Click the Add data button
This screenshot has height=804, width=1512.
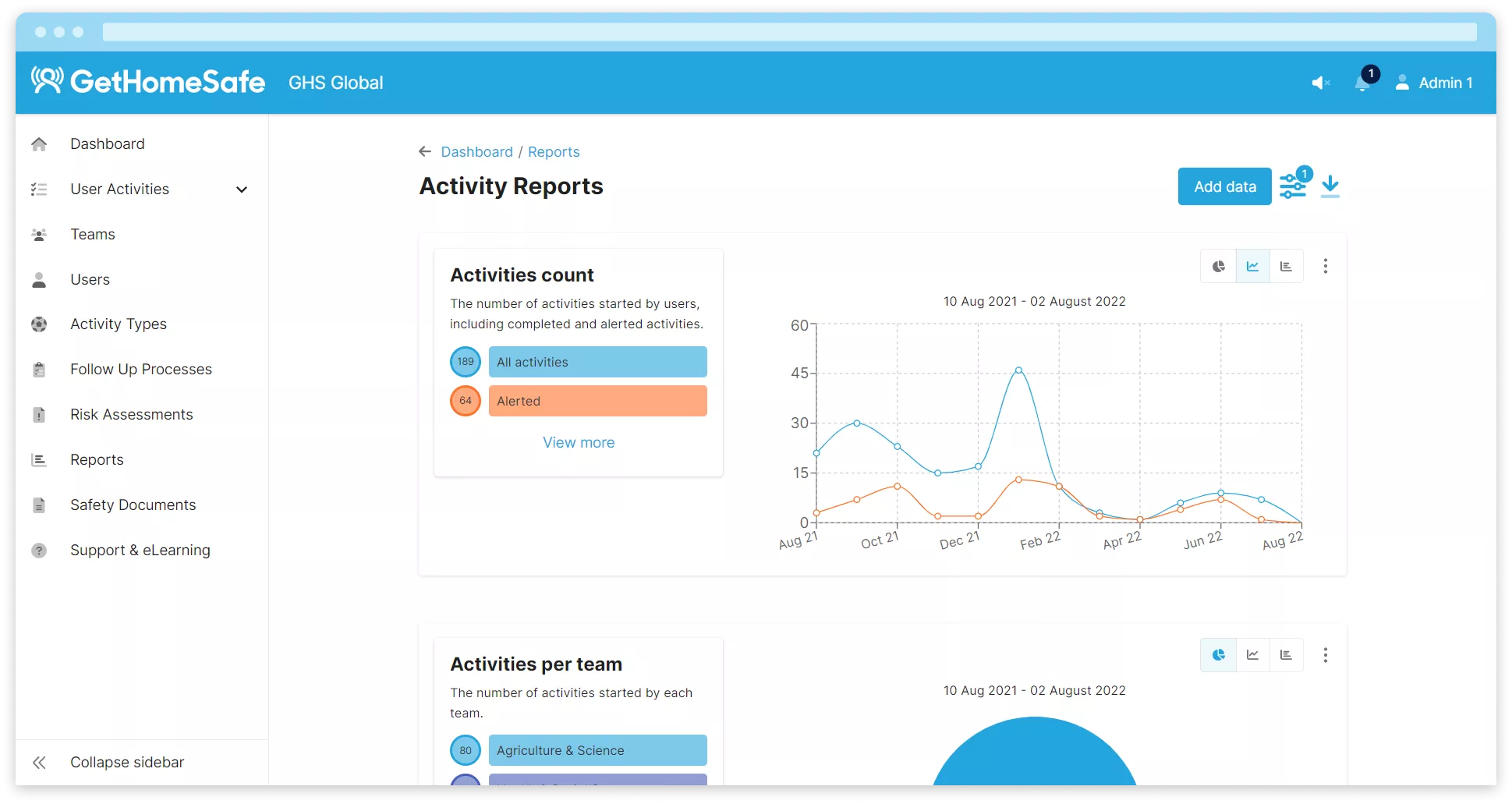[1224, 186]
